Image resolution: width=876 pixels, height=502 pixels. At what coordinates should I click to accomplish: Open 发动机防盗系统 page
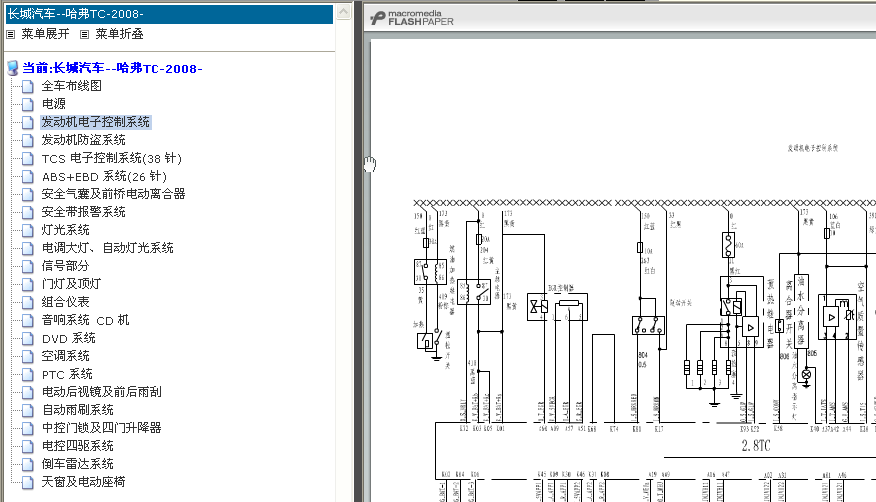click(83, 140)
